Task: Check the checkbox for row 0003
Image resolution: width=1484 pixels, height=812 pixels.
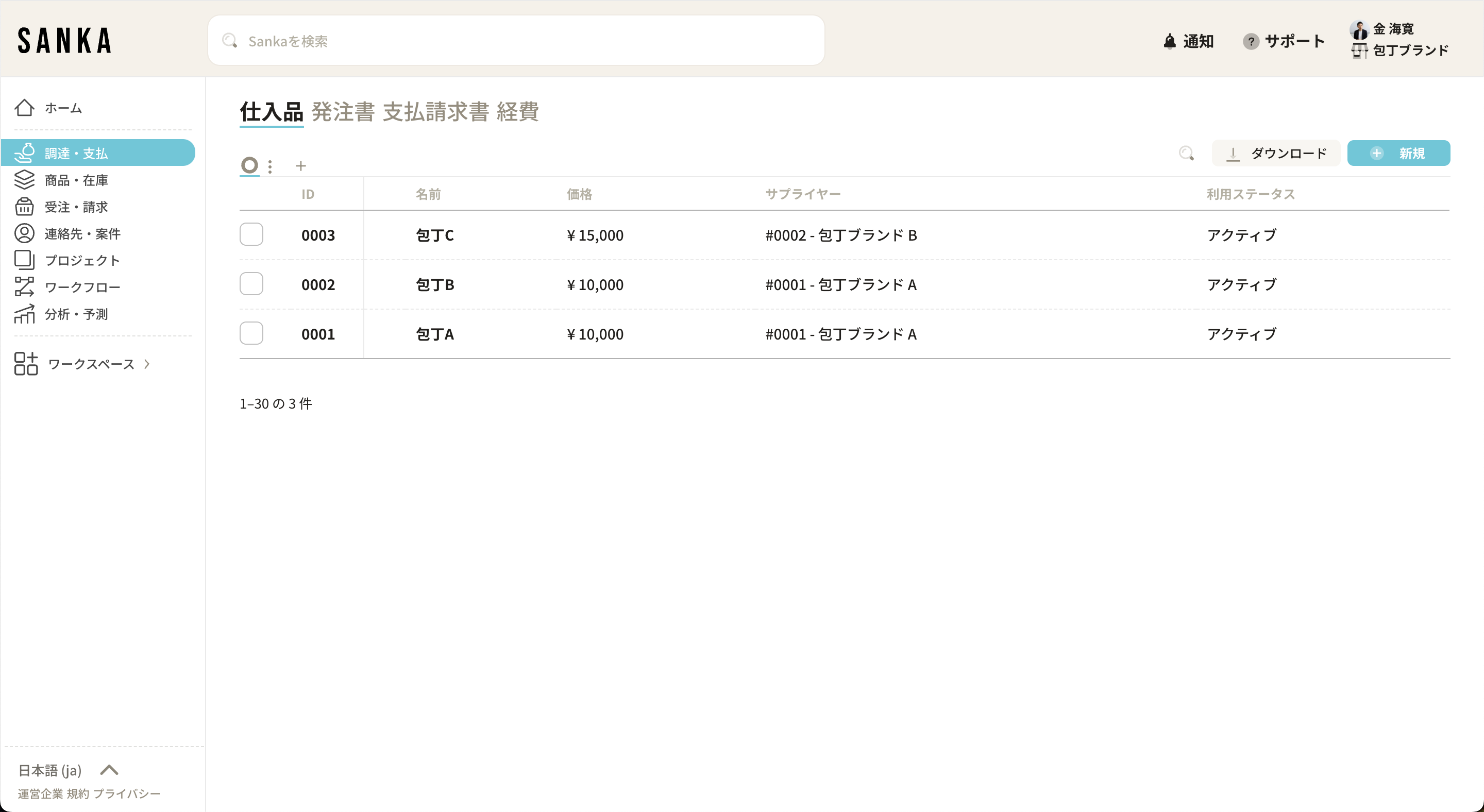Action: (x=251, y=234)
